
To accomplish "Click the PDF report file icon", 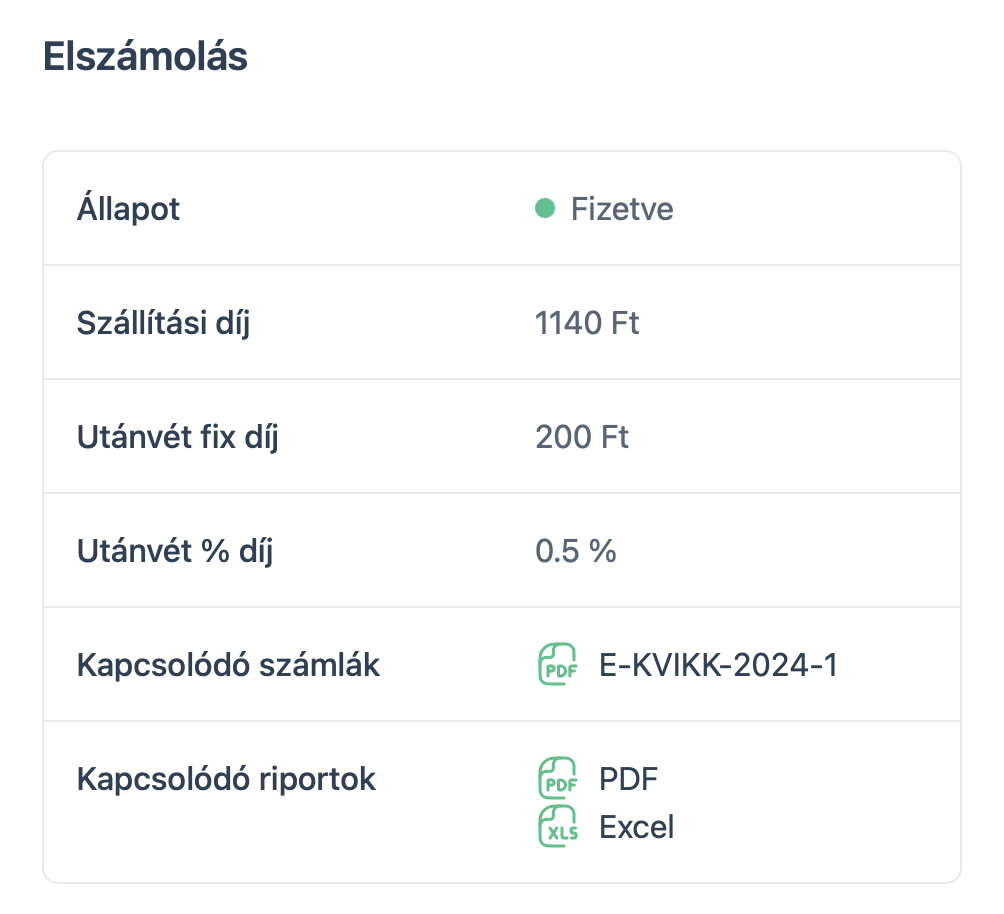I will [x=558, y=778].
